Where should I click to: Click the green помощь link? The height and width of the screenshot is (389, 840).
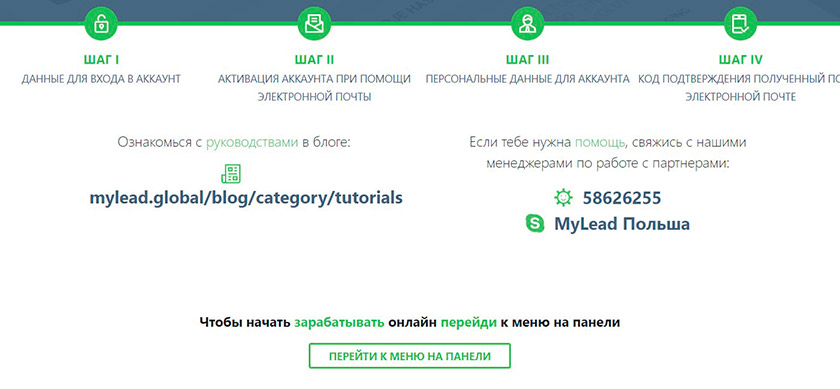pos(600,143)
